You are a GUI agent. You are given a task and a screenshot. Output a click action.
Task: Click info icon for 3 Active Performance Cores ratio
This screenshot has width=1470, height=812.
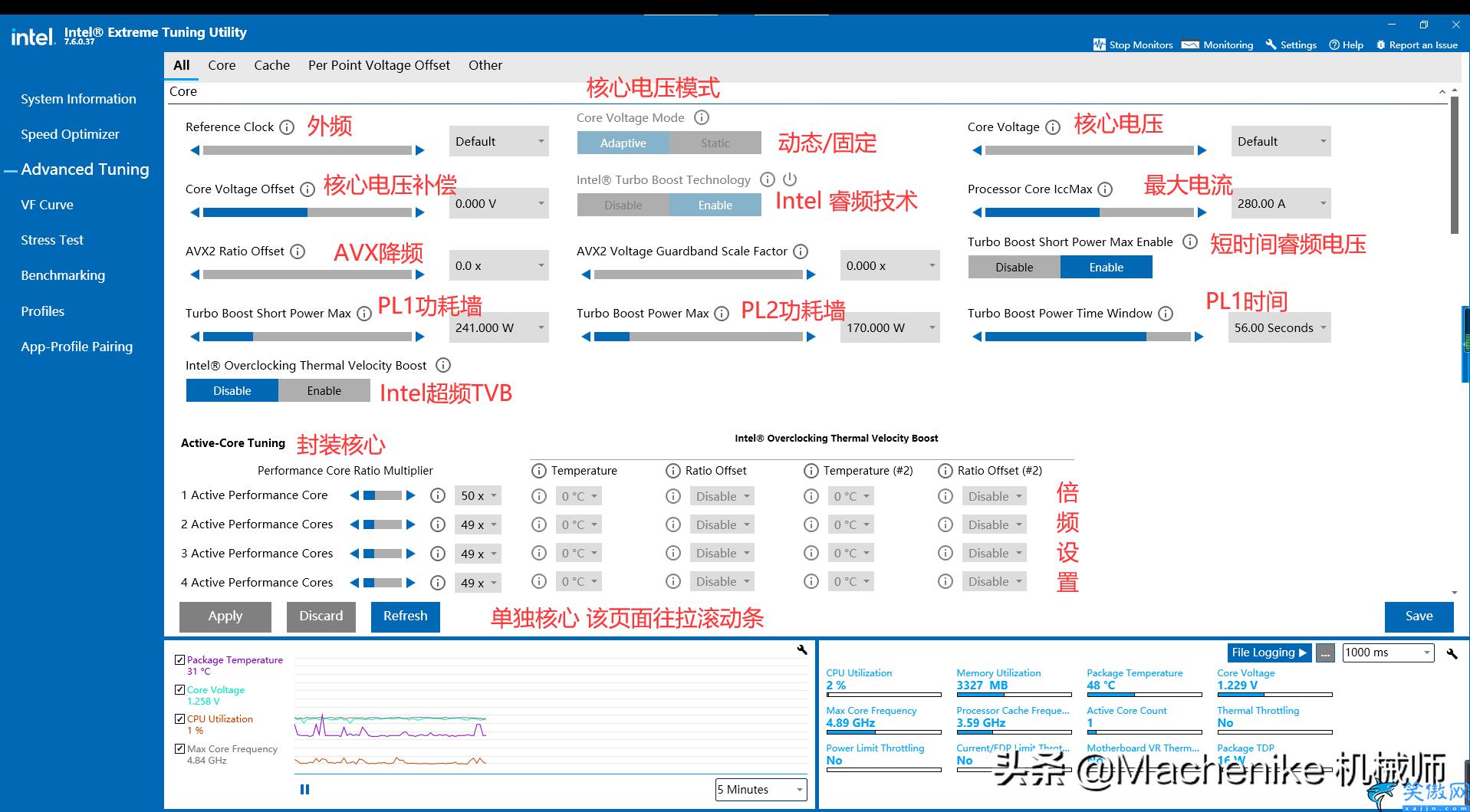tap(438, 554)
